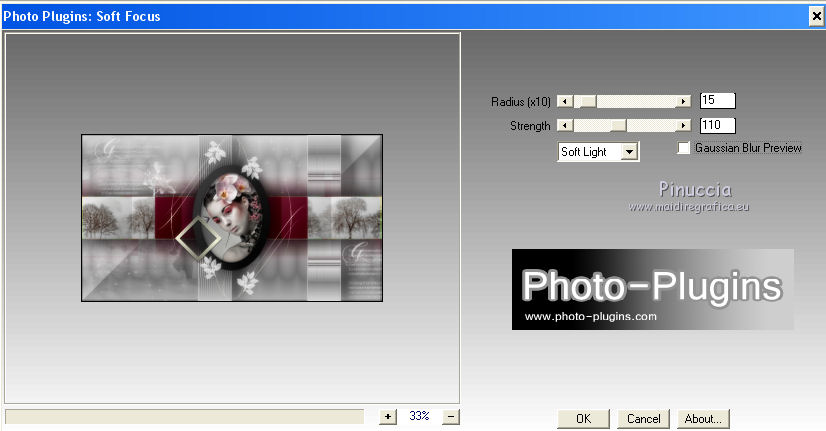
Task: Click the Photo-Plugins logo banner
Action: [x=653, y=289]
